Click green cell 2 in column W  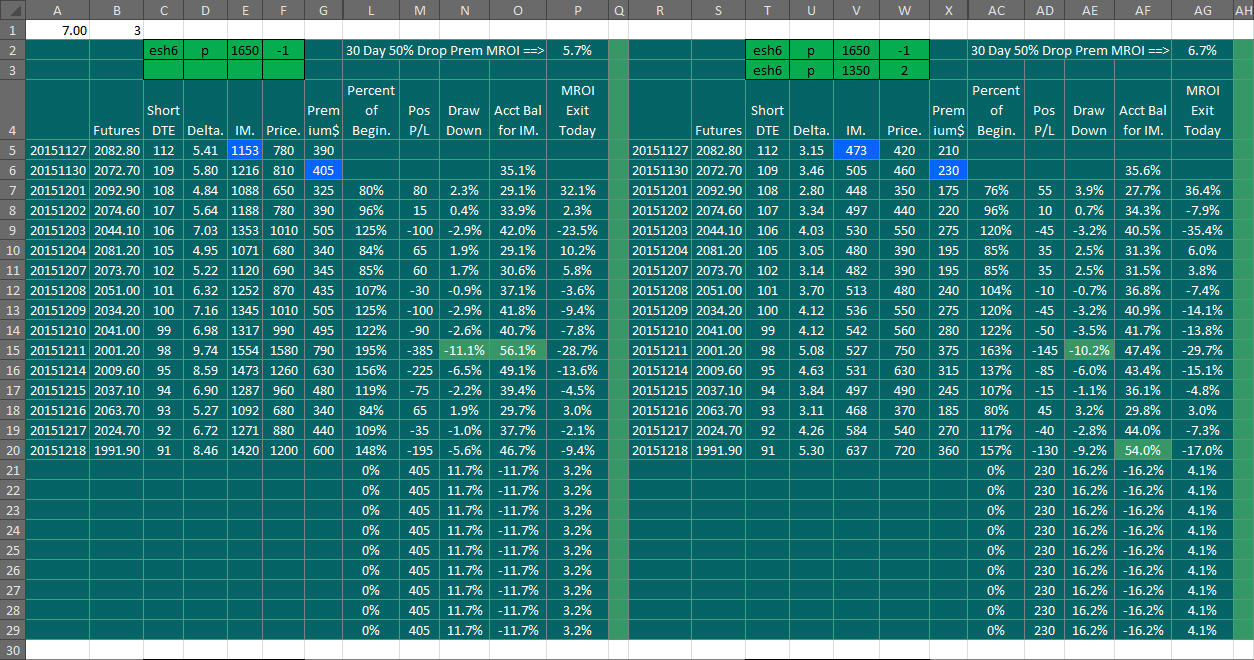[904, 70]
